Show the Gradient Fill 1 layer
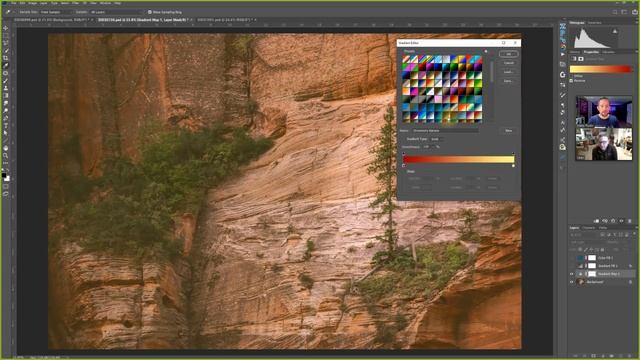 click(x=572, y=266)
